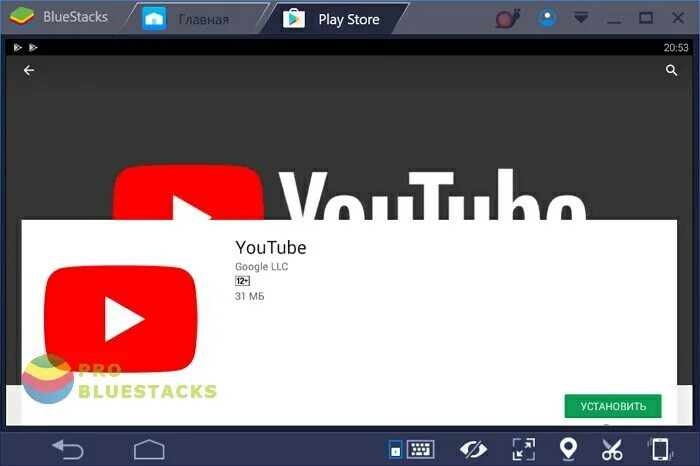This screenshot has height=466, width=700.
Task: Click the status bar clock 20:53
Action: 675,47
